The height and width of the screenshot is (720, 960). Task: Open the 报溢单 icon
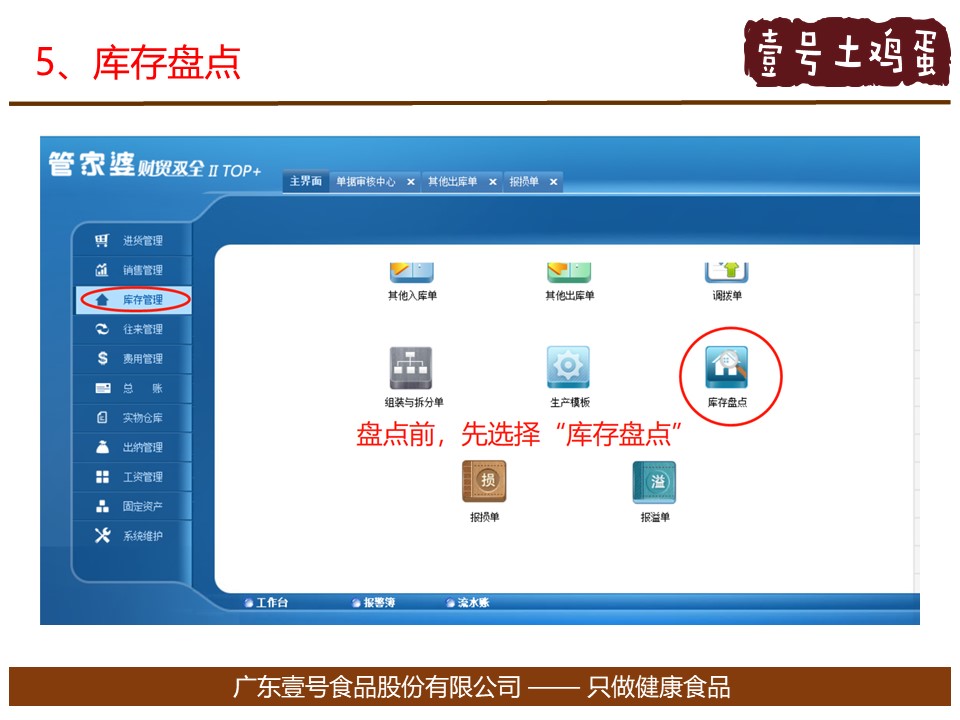(x=654, y=482)
